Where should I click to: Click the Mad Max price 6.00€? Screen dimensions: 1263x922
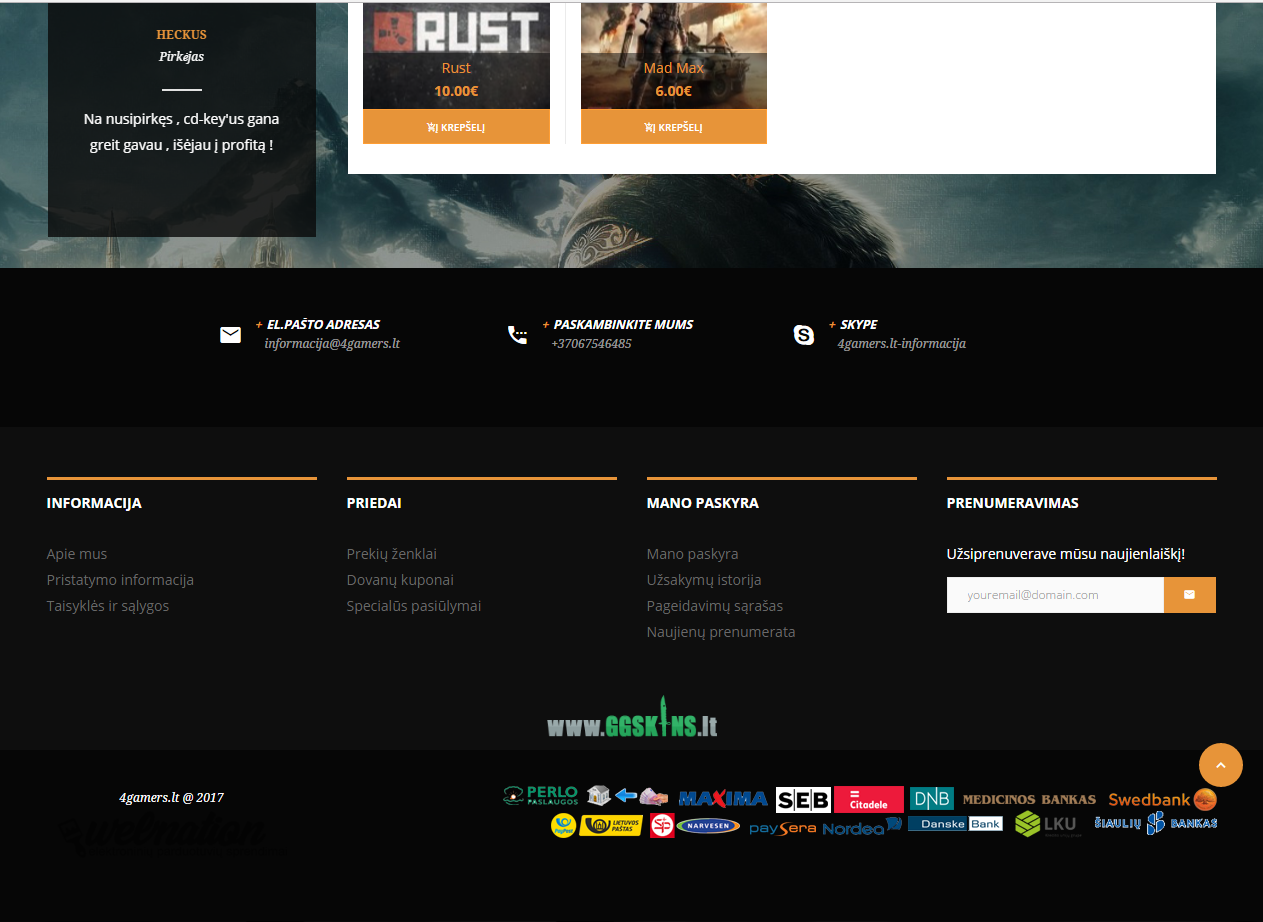674,91
